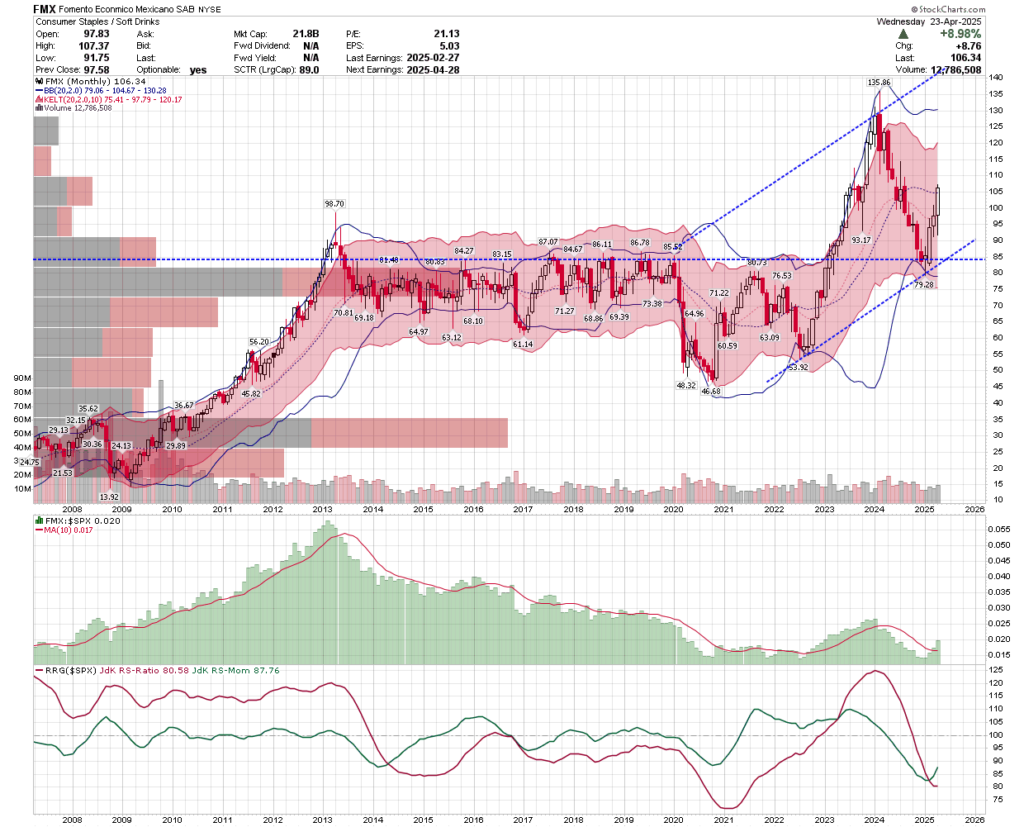Viewport: 1024px width, 827px height.
Task: Expand the FMX (Monthly) legend entry
Action: click(95, 83)
